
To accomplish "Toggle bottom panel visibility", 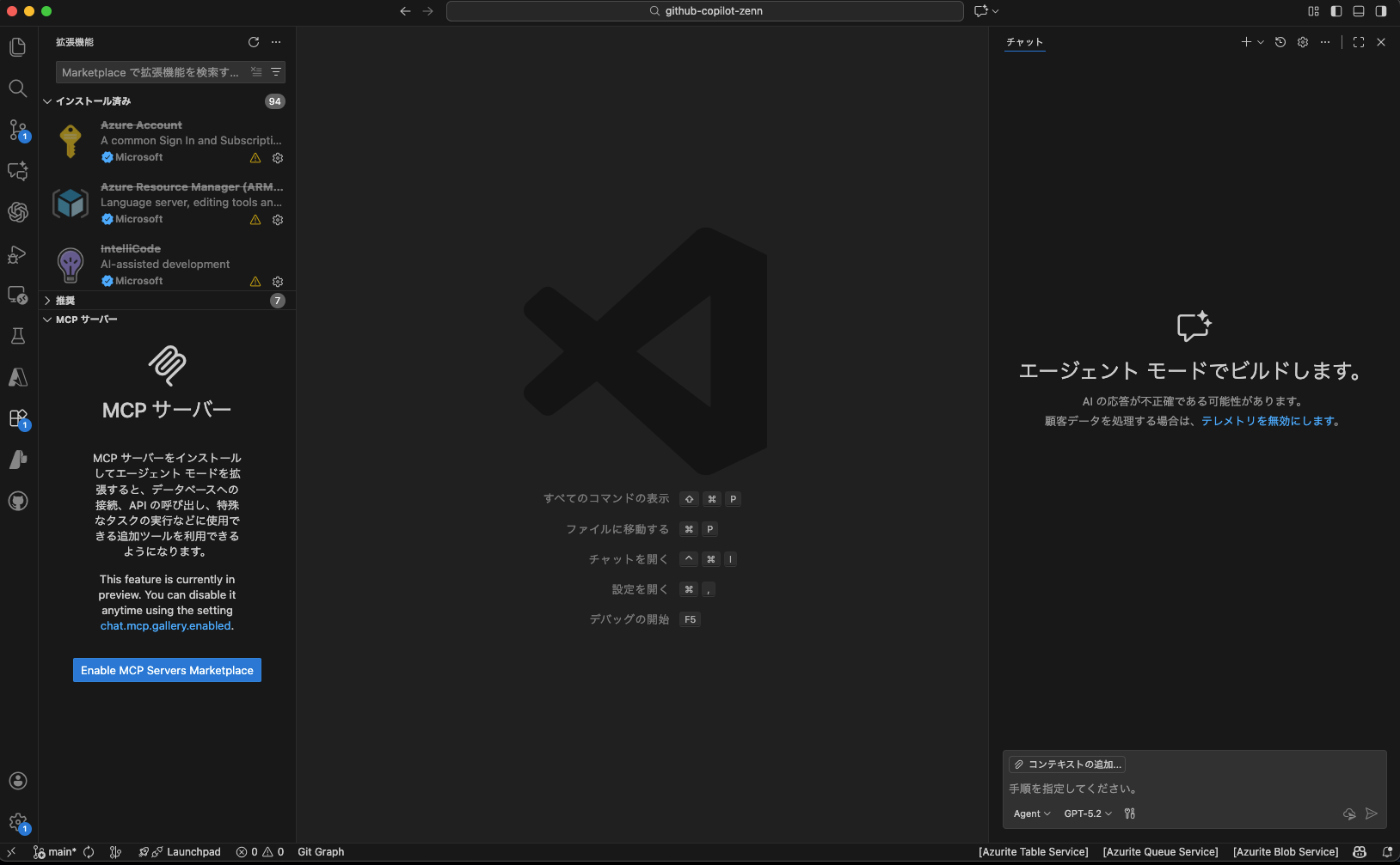I will point(1358,11).
